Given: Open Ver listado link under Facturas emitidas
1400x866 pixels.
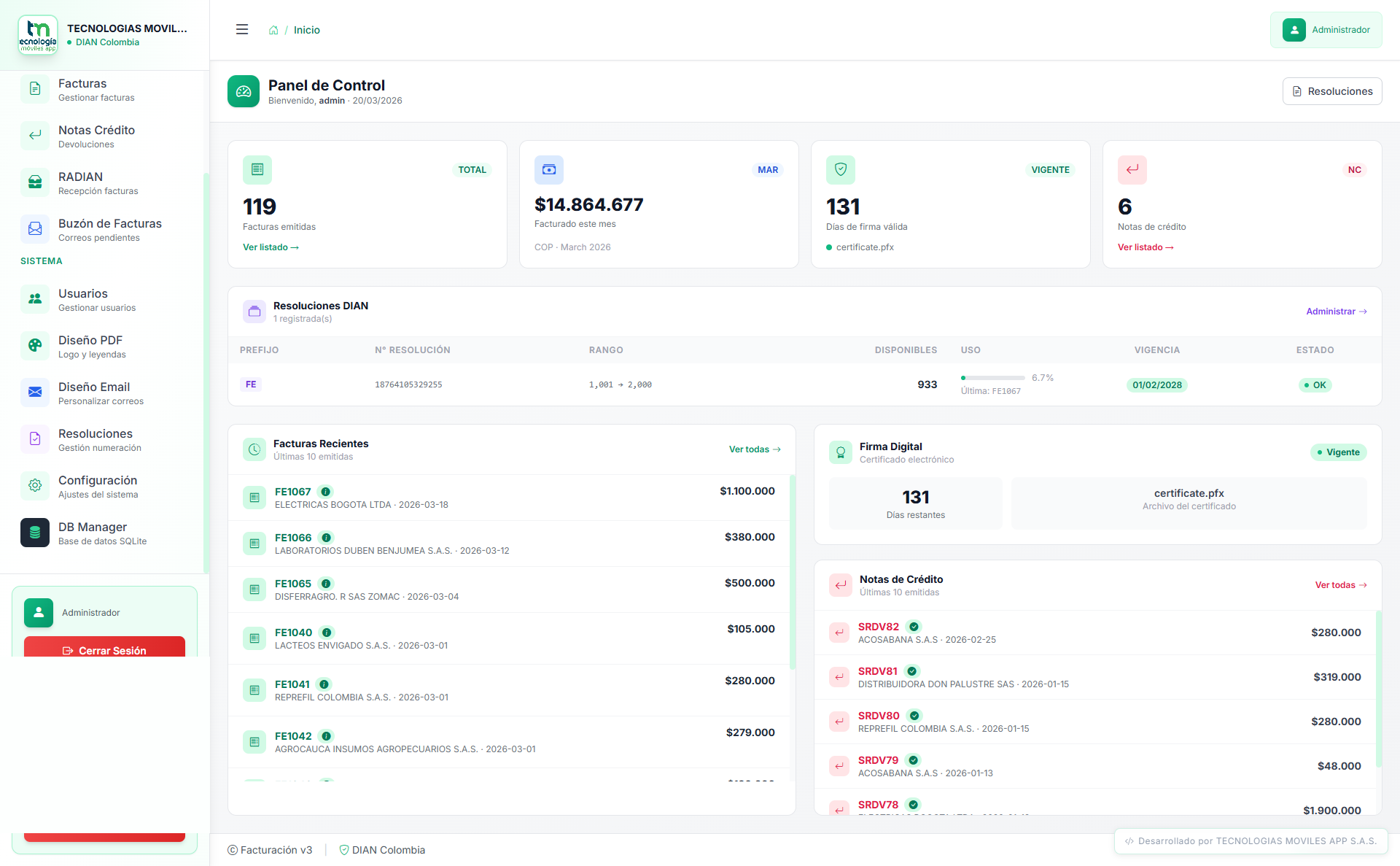Looking at the screenshot, I should tap(271, 247).
